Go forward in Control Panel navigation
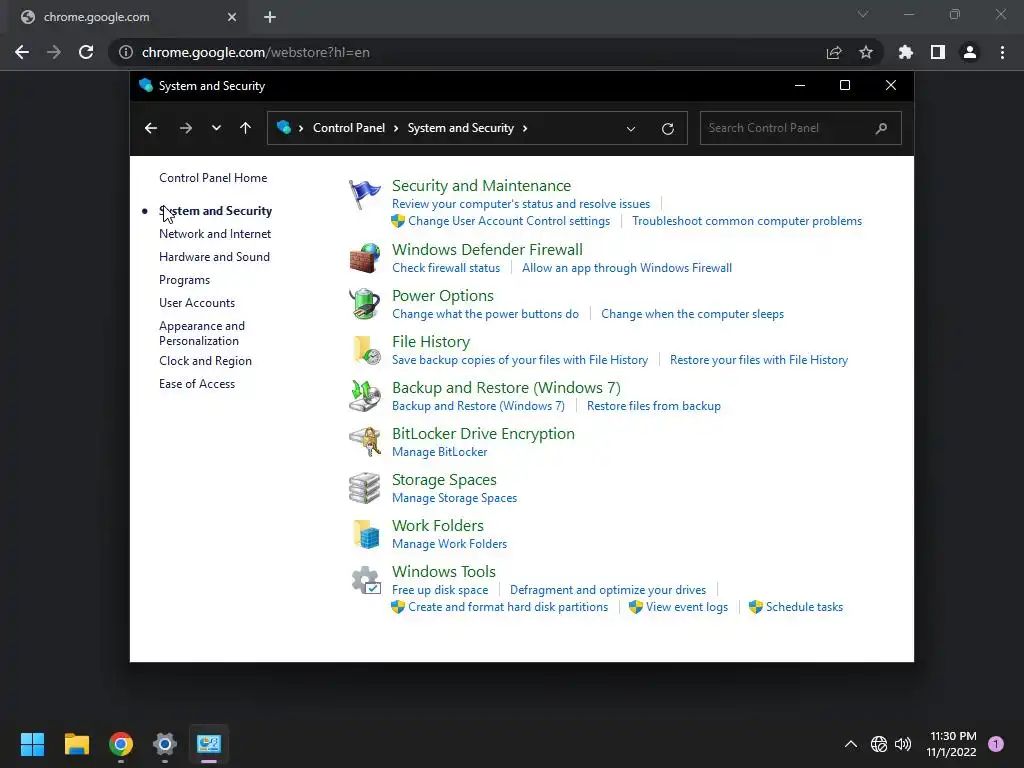 coord(185,128)
